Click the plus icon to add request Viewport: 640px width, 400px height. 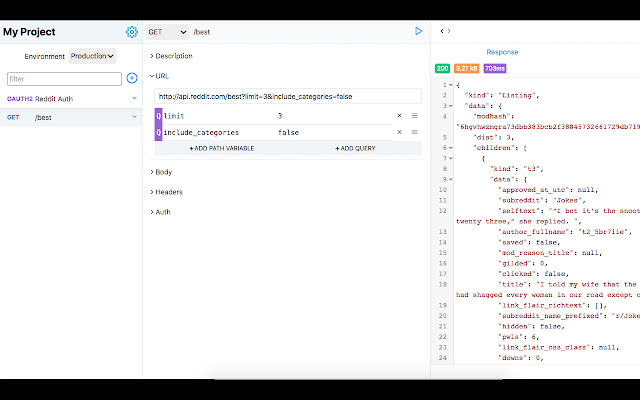[x=132, y=78]
